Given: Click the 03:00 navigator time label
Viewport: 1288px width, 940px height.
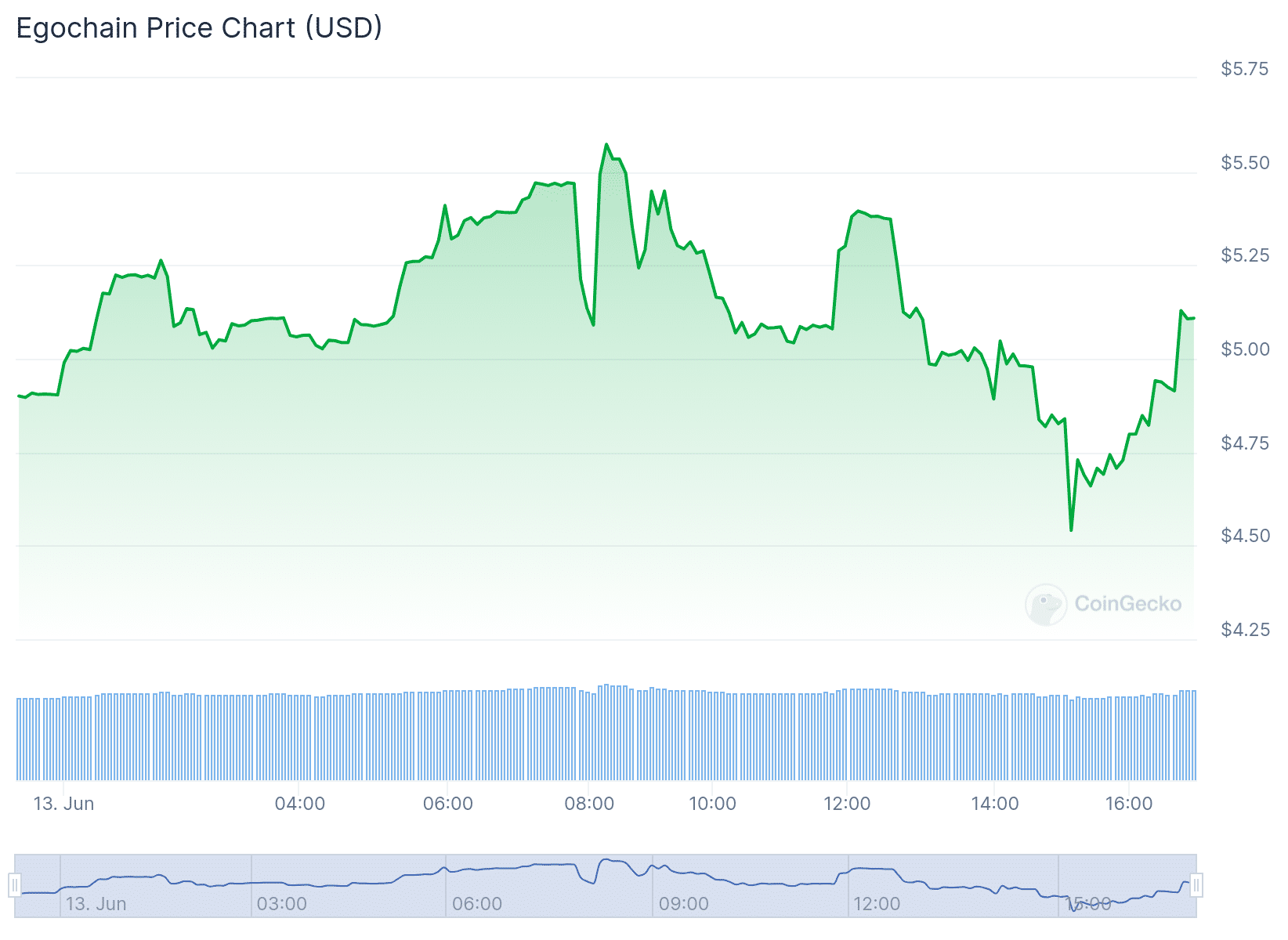Looking at the screenshot, I should (x=282, y=904).
